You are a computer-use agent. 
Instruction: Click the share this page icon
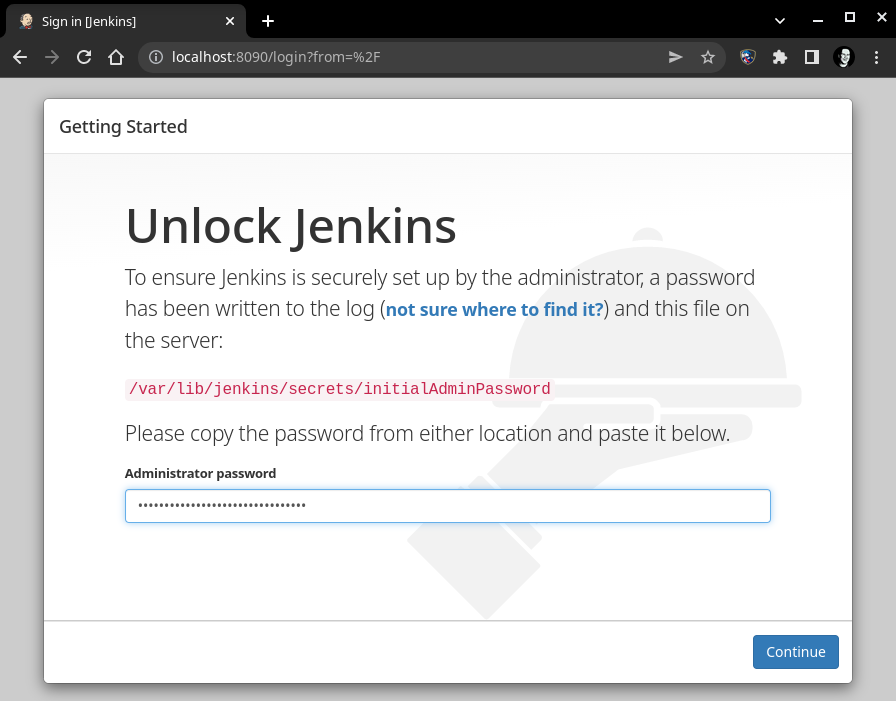click(676, 58)
